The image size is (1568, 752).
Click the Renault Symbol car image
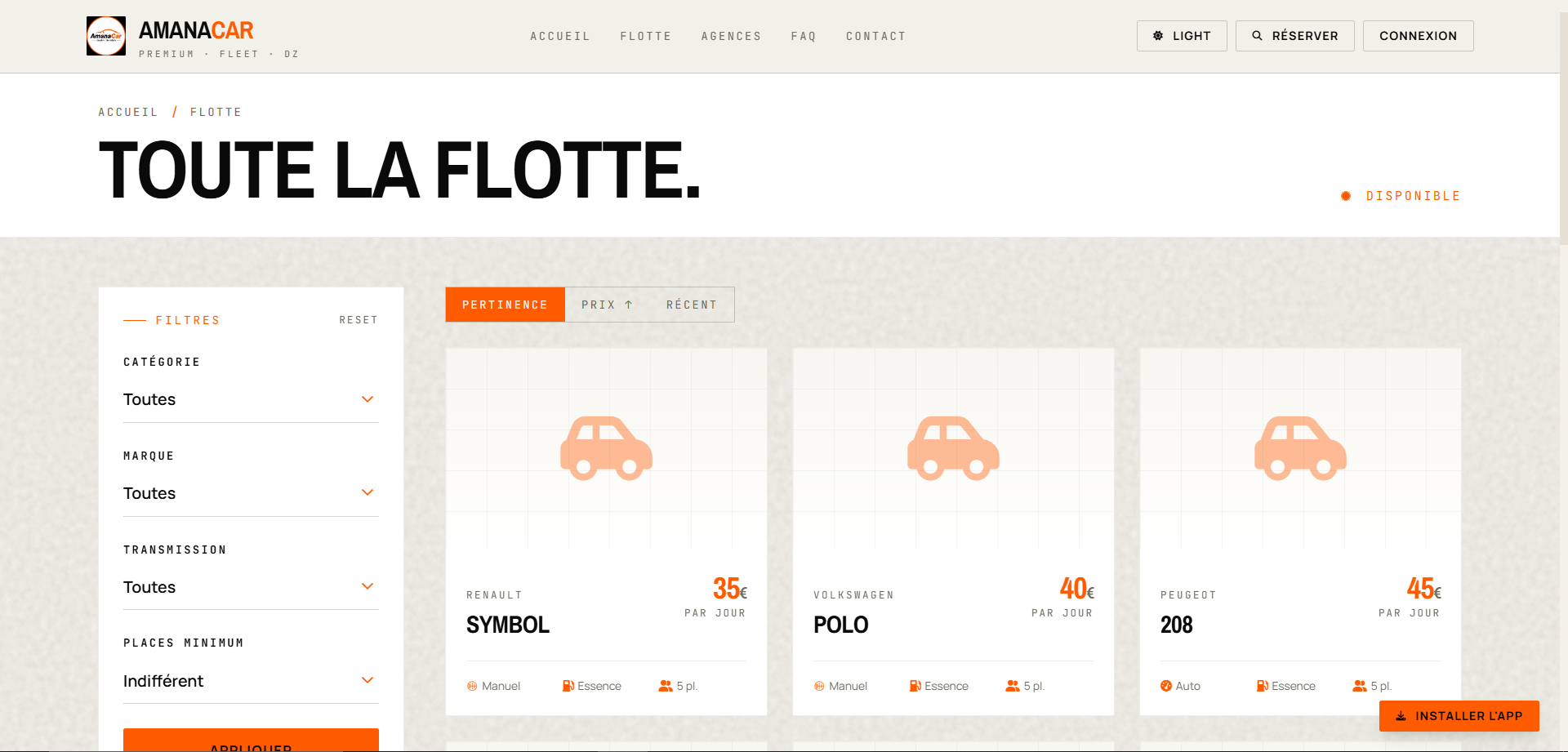click(606, 448)
